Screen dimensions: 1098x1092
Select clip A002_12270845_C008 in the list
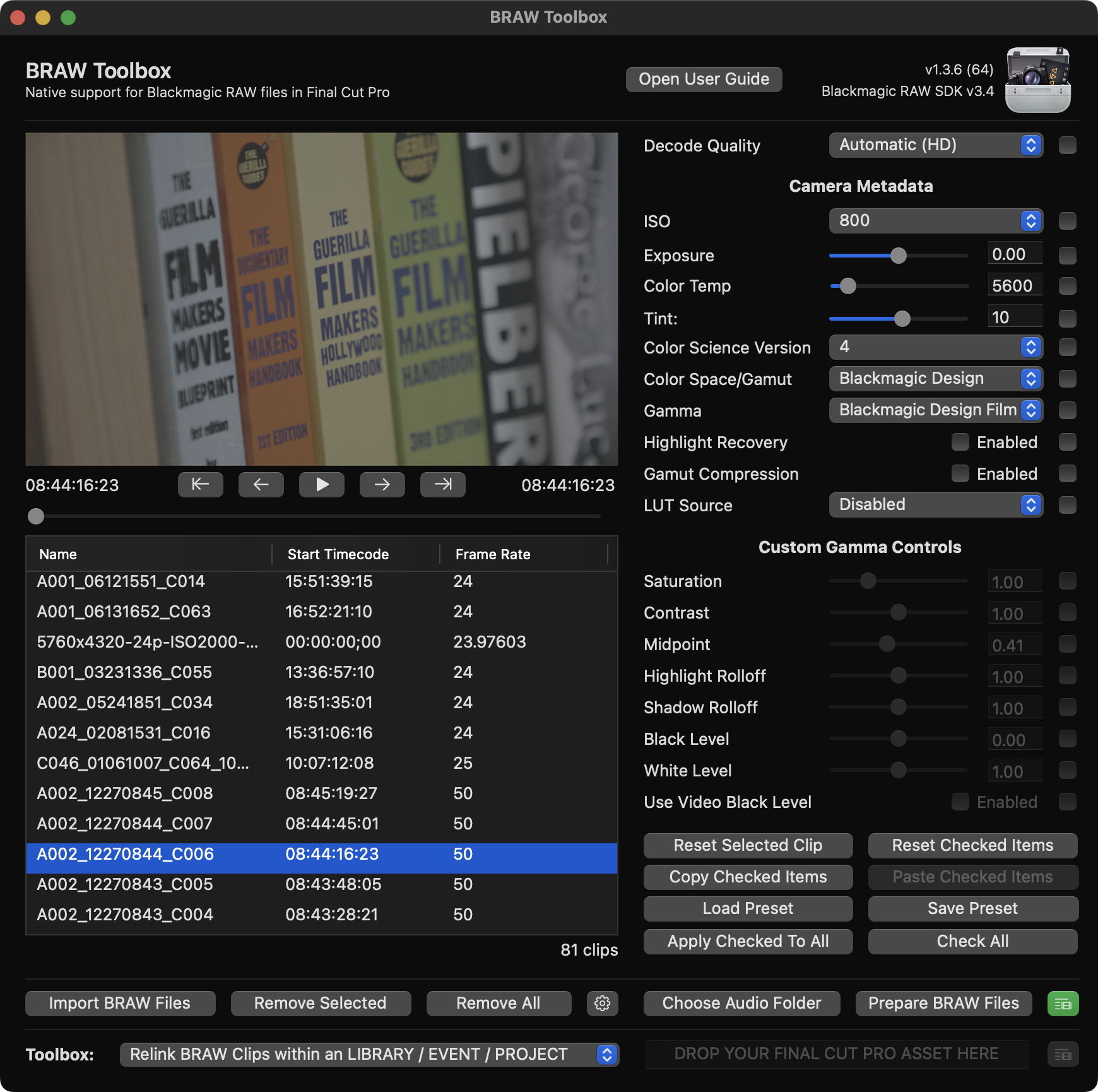click(125, 793)
